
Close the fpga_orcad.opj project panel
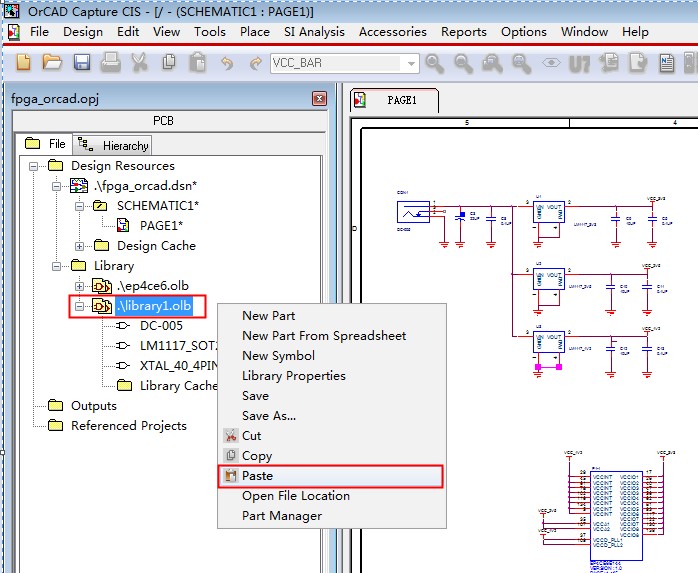(319, 98)
